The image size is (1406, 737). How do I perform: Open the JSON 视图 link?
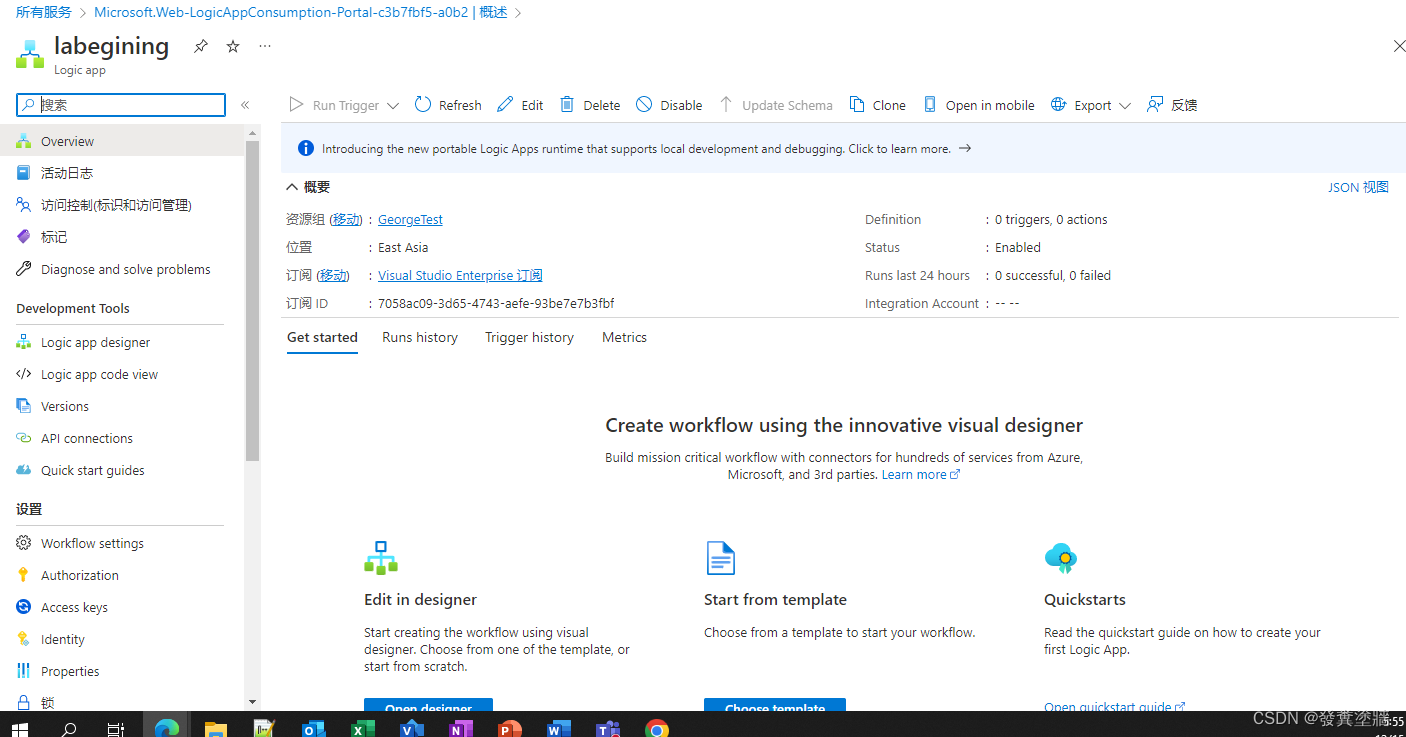click(x=1358, y=187)
